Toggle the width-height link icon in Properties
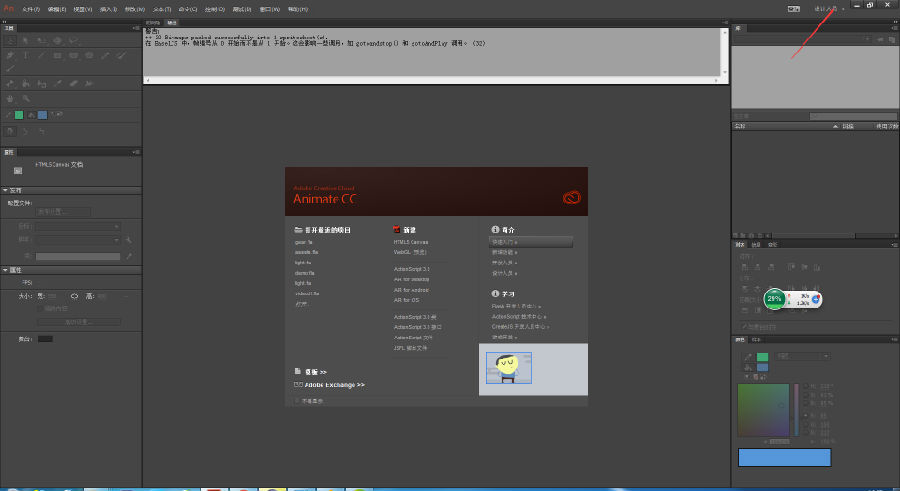 pyautogui.click(x=74, y=296)
